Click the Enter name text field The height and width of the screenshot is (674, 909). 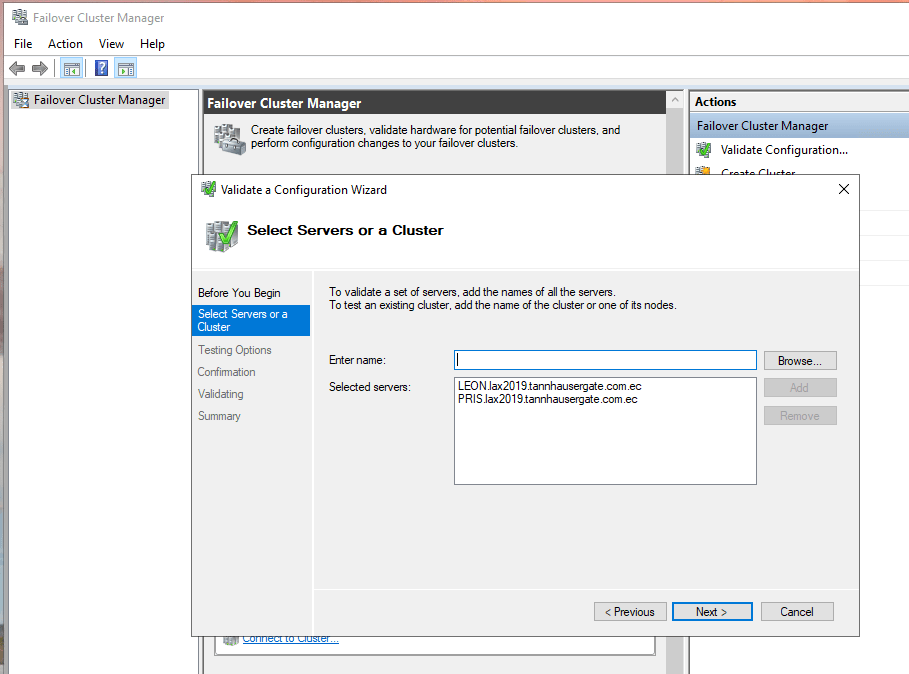pyautogui.click(x=605, y=360)
